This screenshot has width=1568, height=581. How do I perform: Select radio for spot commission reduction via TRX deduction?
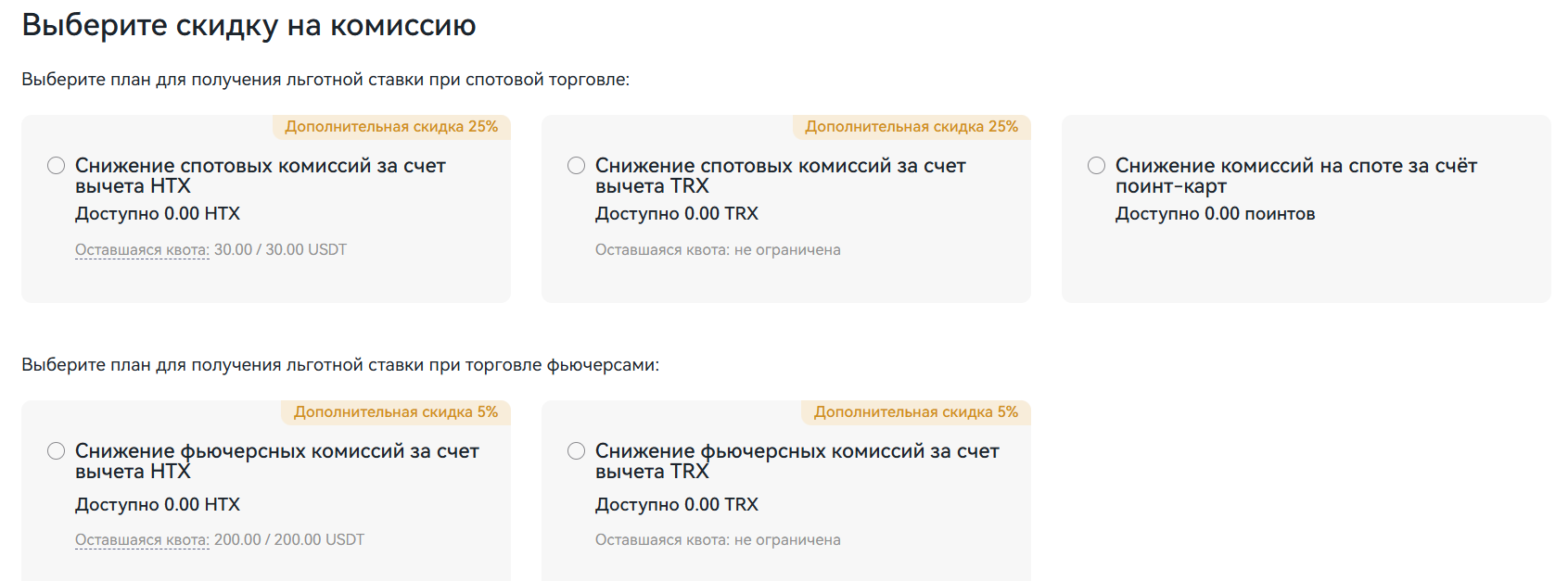574,166
